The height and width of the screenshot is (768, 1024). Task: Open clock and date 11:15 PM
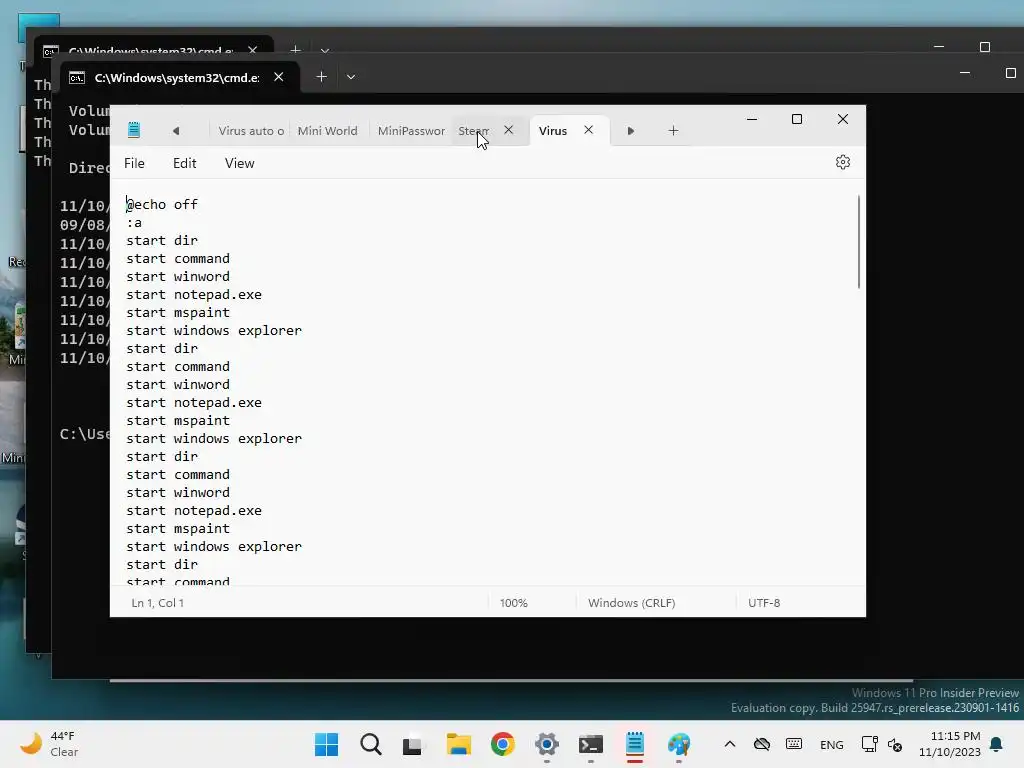[950, 744]
